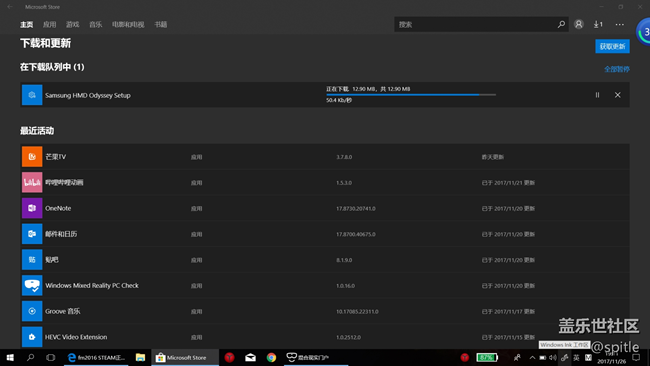Open the pink bilibili app icon

(x=32, y=182)
